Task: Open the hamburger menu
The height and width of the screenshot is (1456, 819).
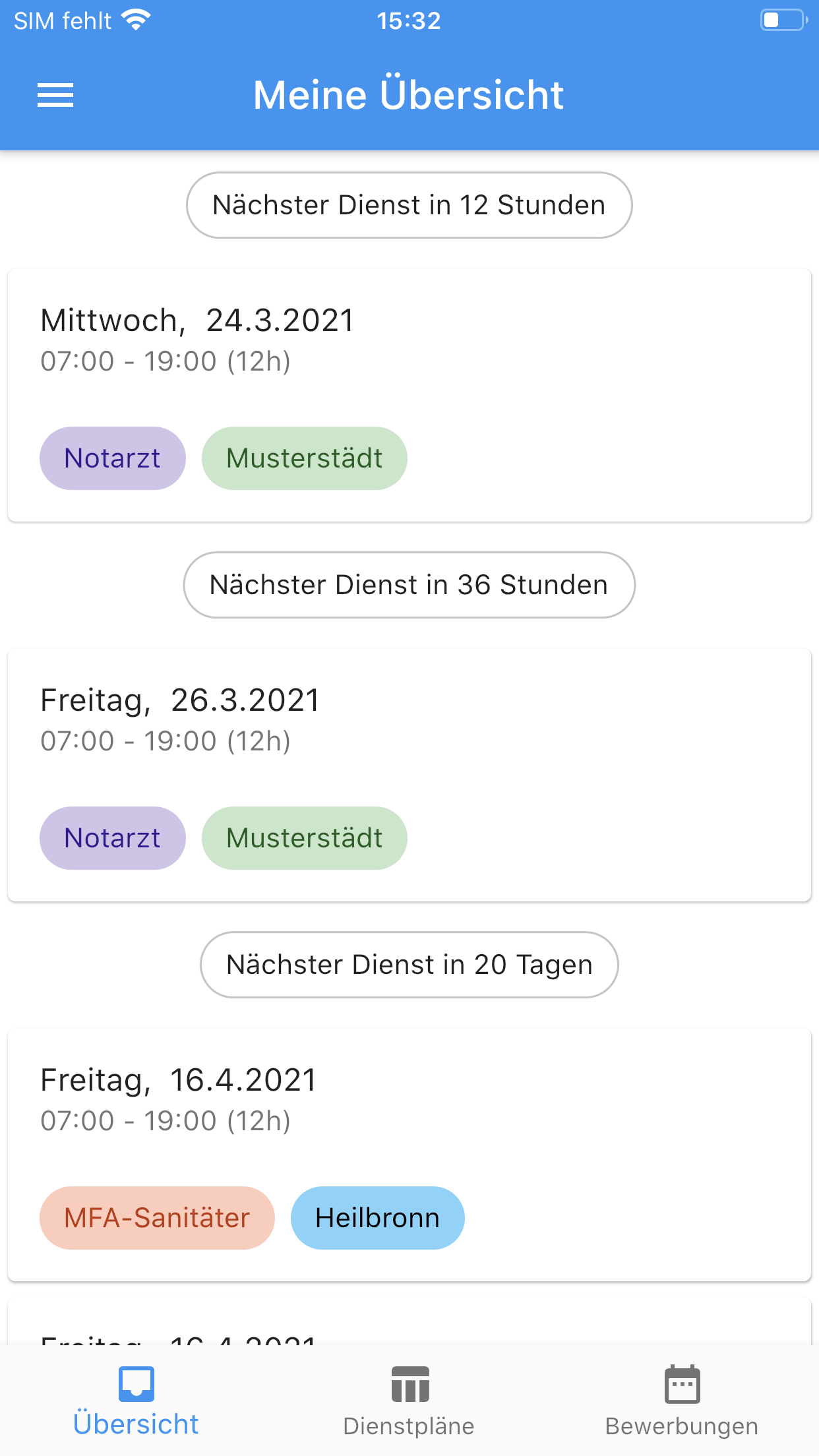Action: pyautogui.click(x=55, y=95)
